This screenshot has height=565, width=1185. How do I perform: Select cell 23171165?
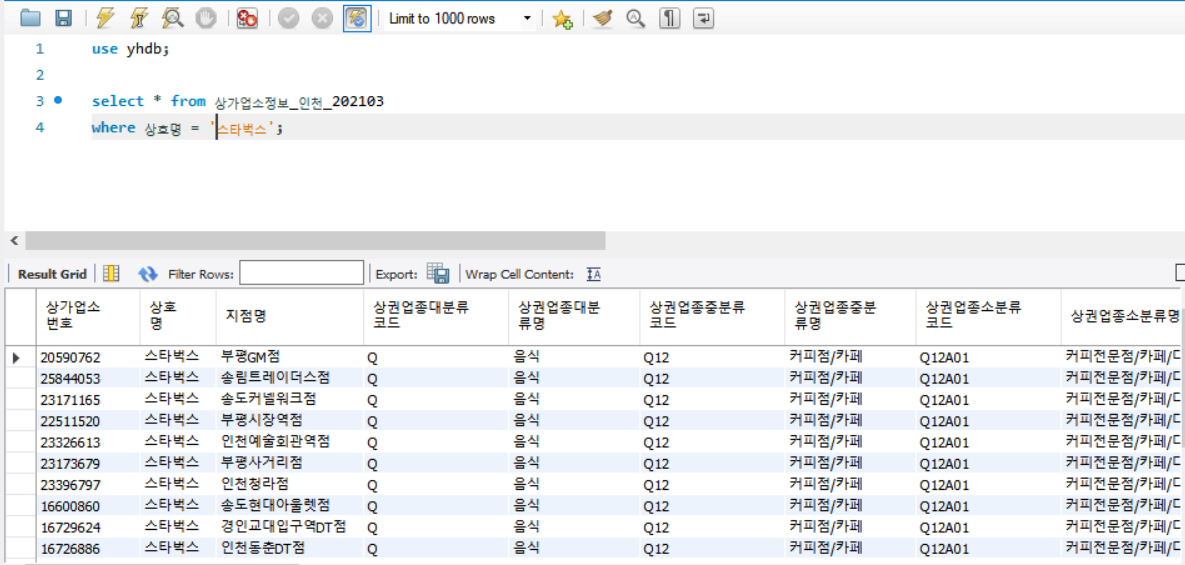pyautogui.click(x=87, y=400)
